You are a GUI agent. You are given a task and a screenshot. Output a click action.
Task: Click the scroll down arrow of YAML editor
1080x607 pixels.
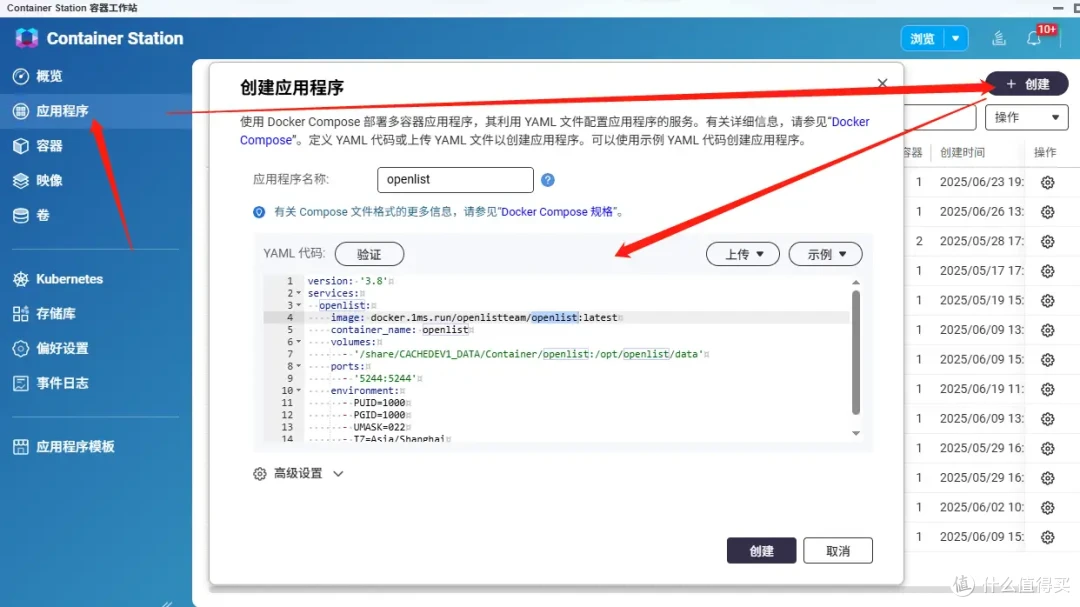[x=855, y=433]
